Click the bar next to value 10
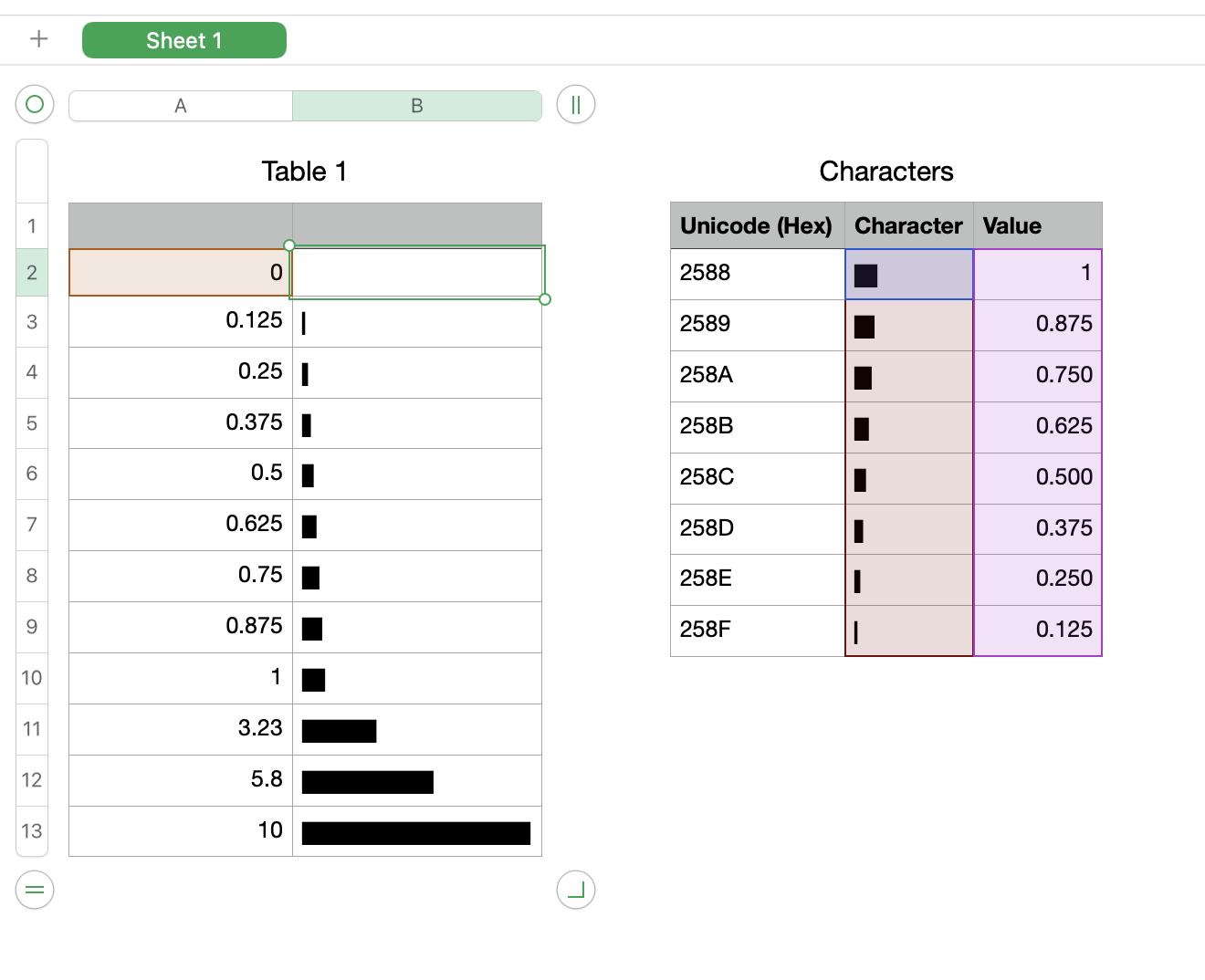 click(416, 832)
